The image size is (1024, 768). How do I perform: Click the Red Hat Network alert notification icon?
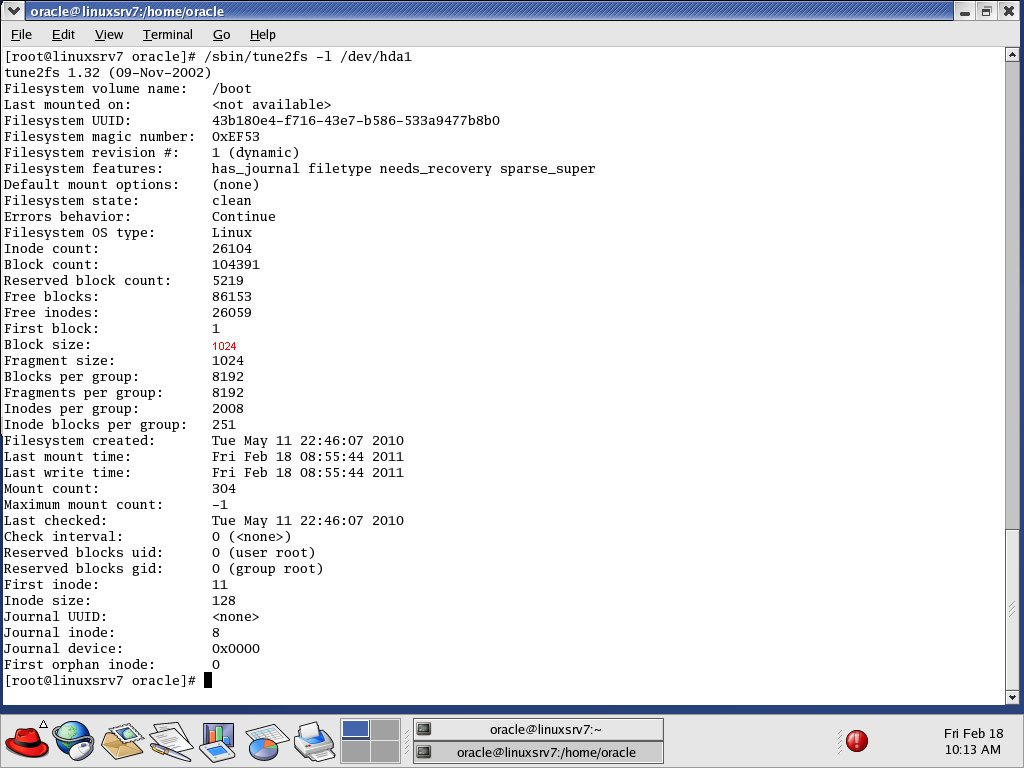[x=855, y=740]
